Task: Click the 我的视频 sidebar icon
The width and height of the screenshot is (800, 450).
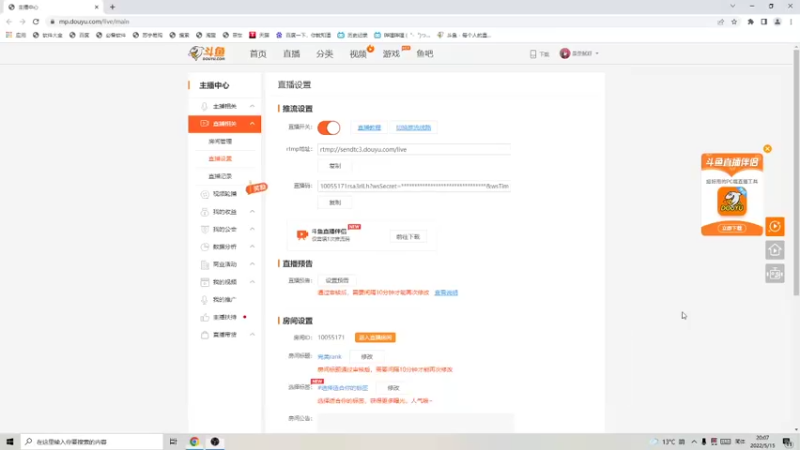Action: pos(205,282)
